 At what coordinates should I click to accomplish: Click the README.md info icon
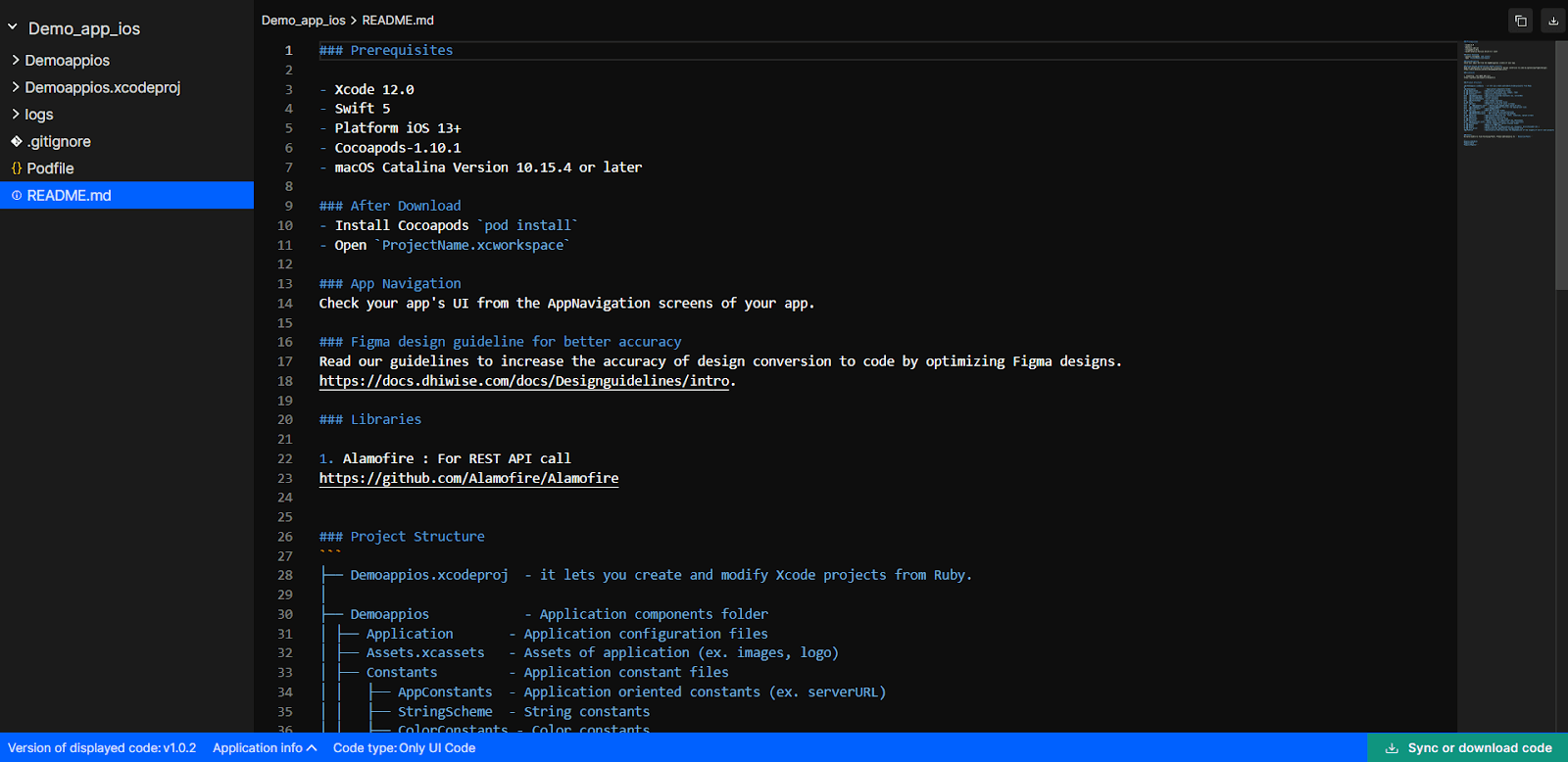click(x=17, y=195)
